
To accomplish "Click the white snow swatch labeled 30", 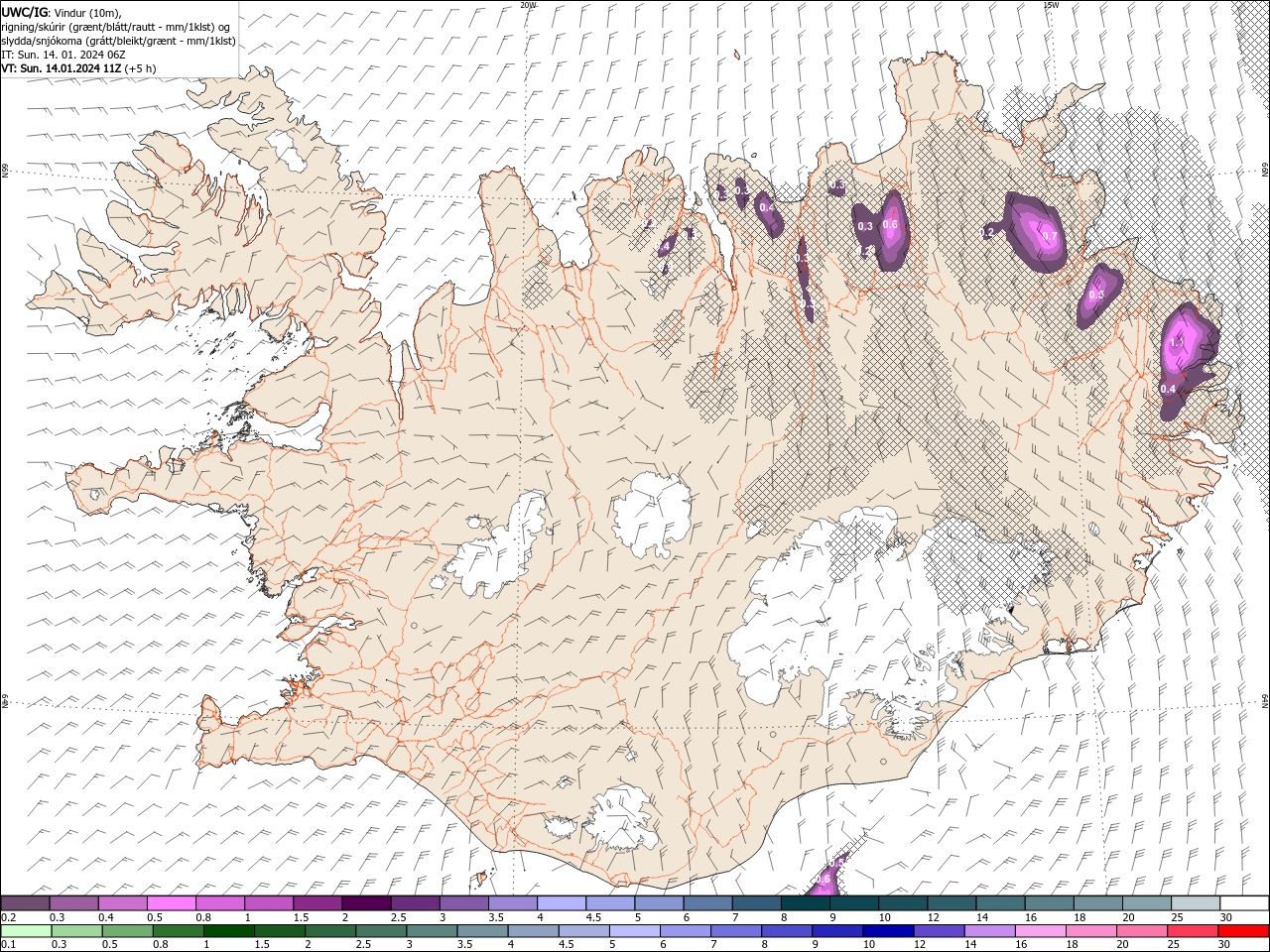I will pos(1244,903).
